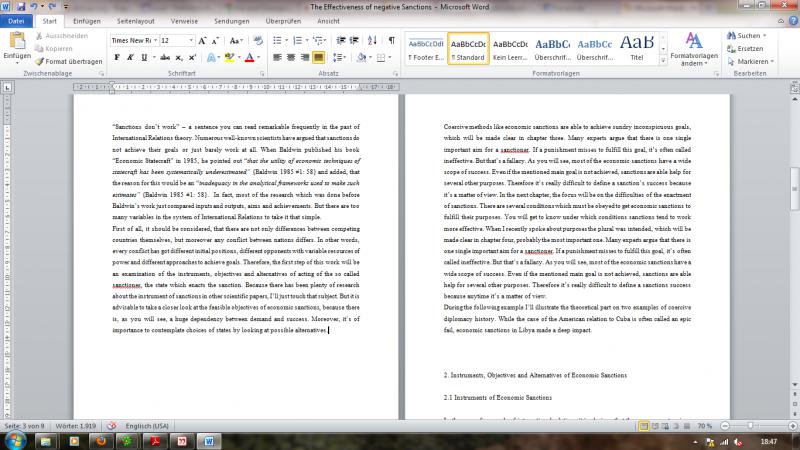Select the Titel style
Screen dimensions: 800x450
pos(636,48)
